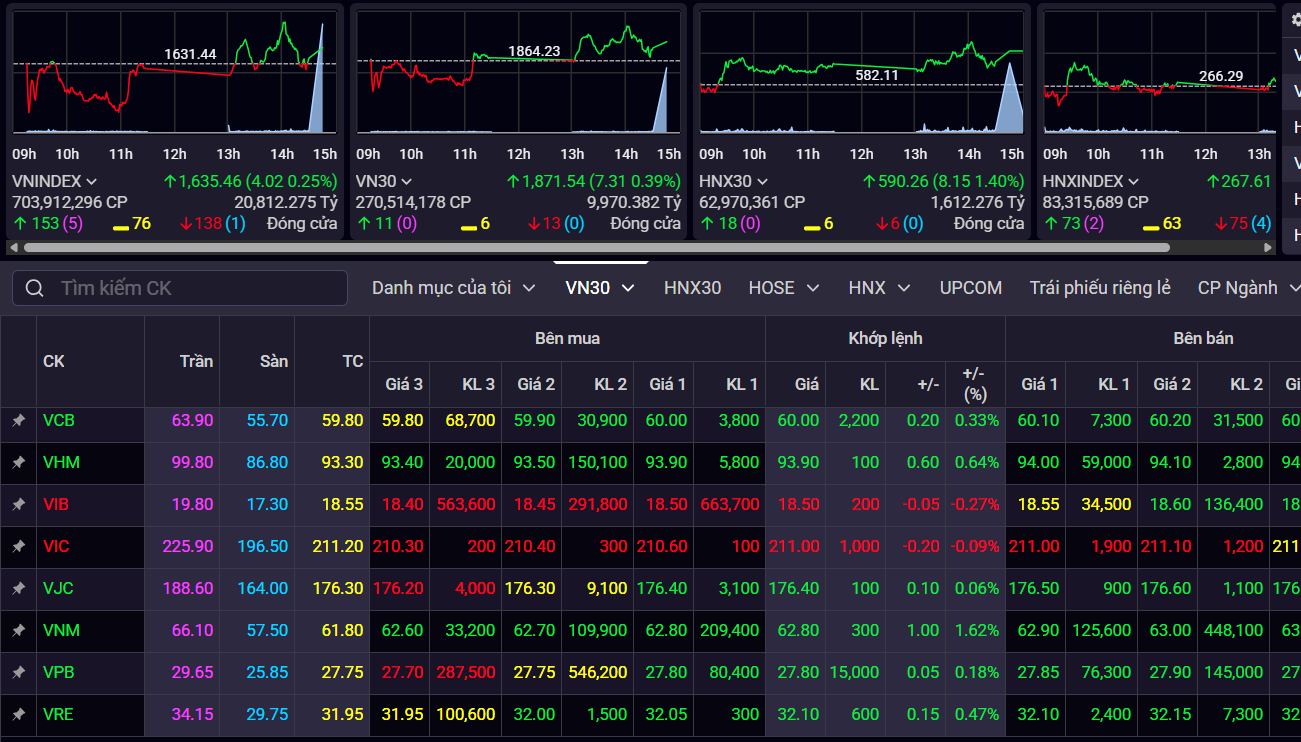Screen dimensions: 1301x742
Task: Toggle the pin for VIB
Action: (x=18, y=505)
